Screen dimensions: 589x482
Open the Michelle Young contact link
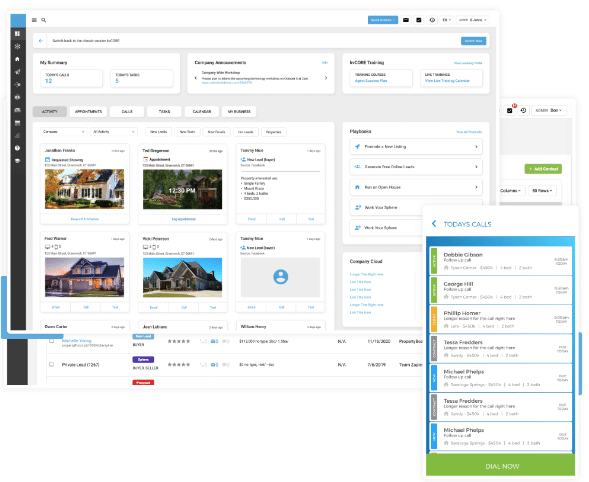click(76, 340)
